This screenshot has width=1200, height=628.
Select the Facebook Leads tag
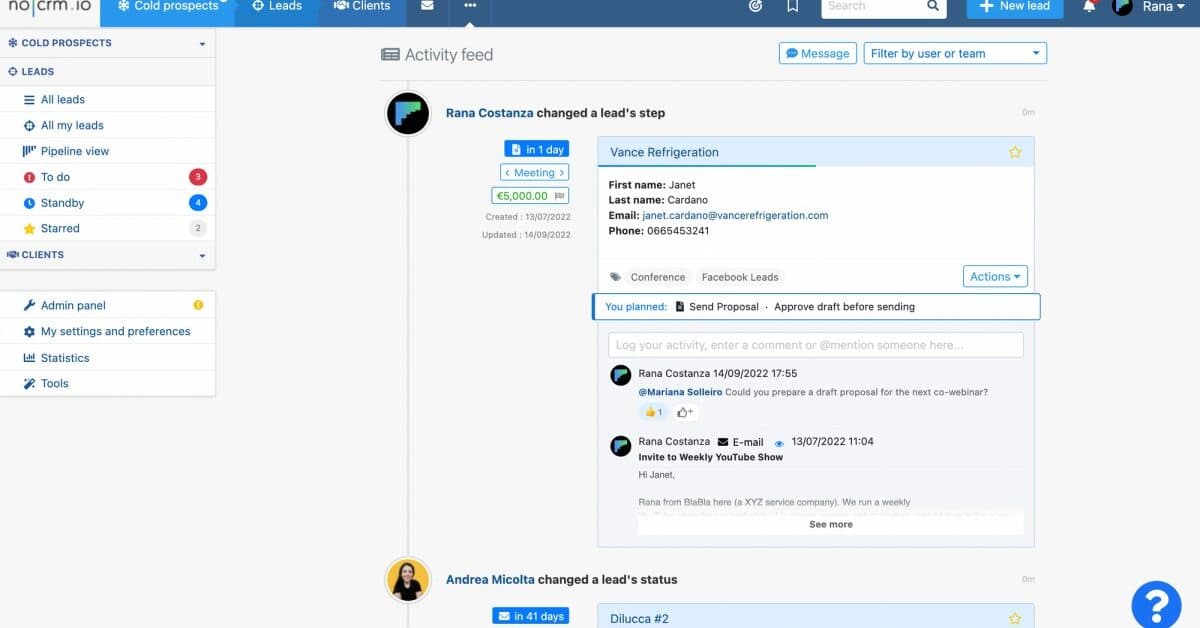(x=740, y=277)
